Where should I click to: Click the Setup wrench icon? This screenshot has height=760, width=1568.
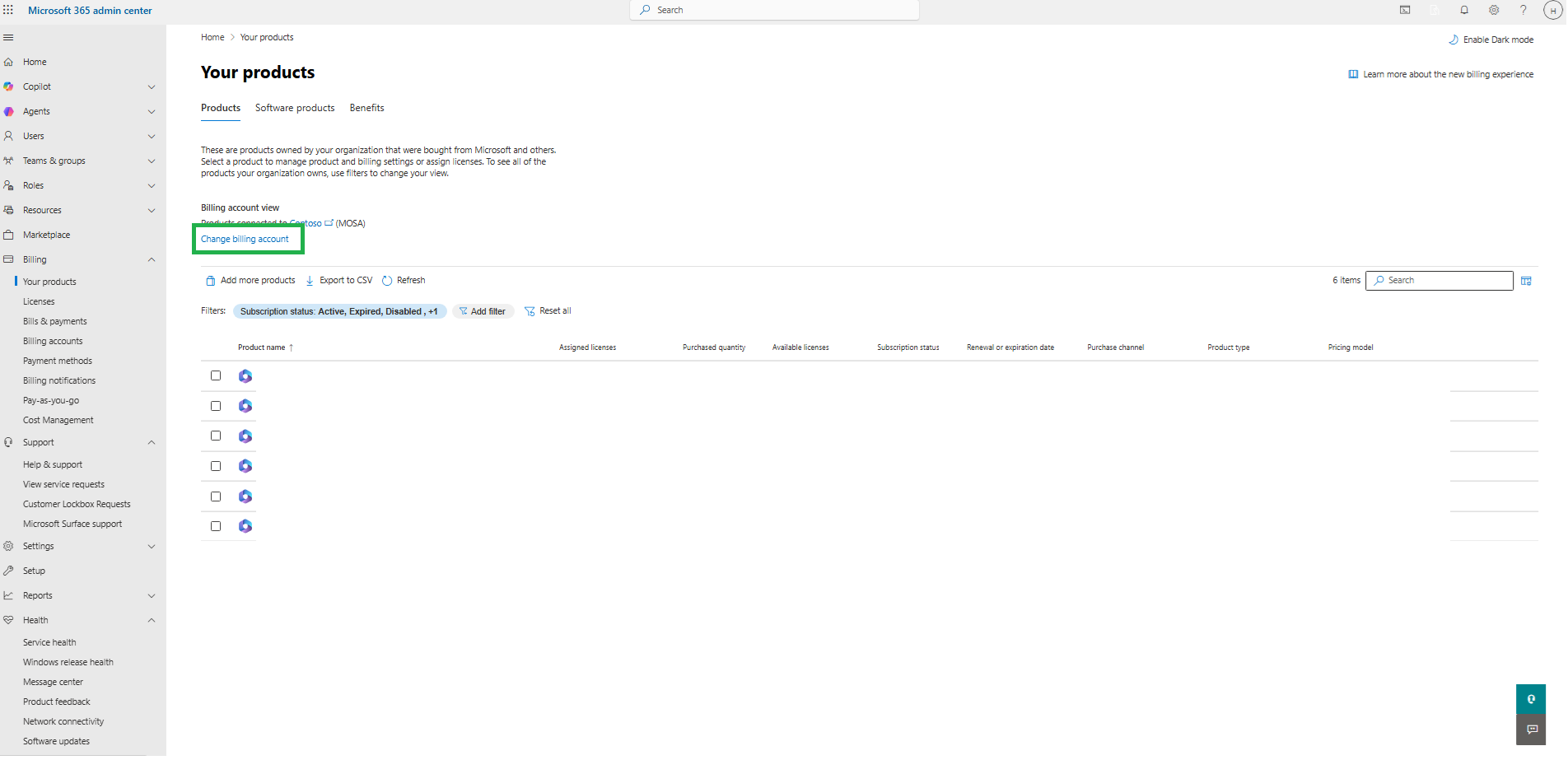8,571
